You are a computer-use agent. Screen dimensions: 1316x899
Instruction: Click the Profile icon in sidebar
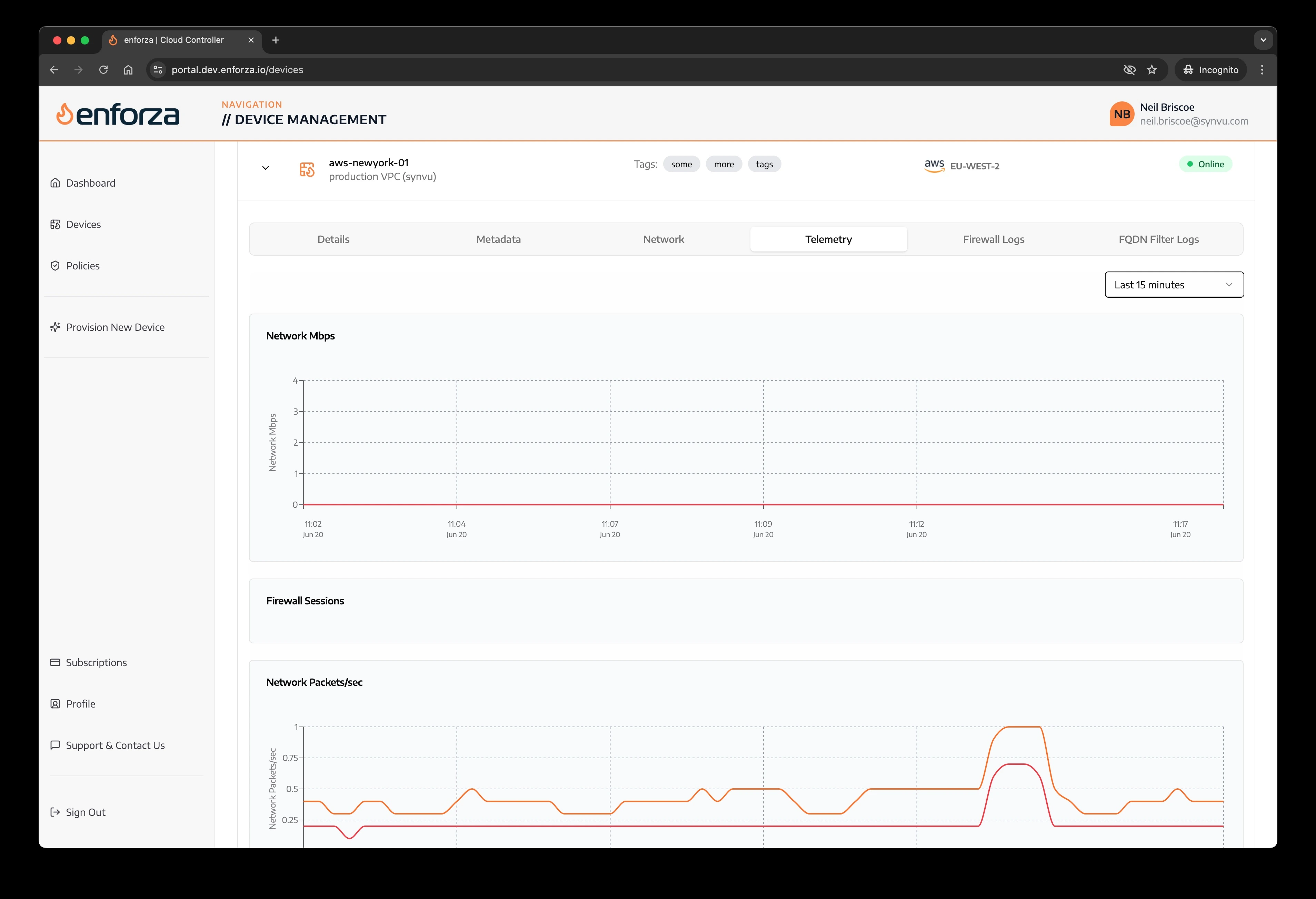(55, 703)
